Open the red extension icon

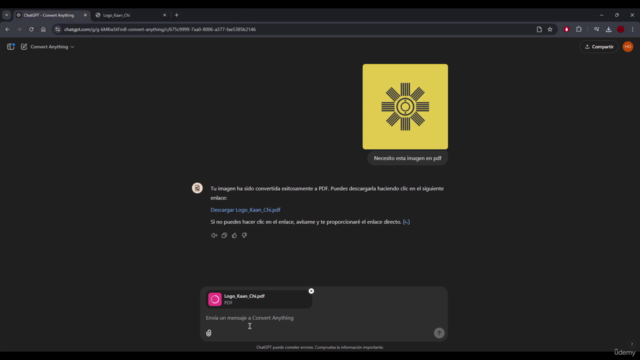(x=567, y=29)
